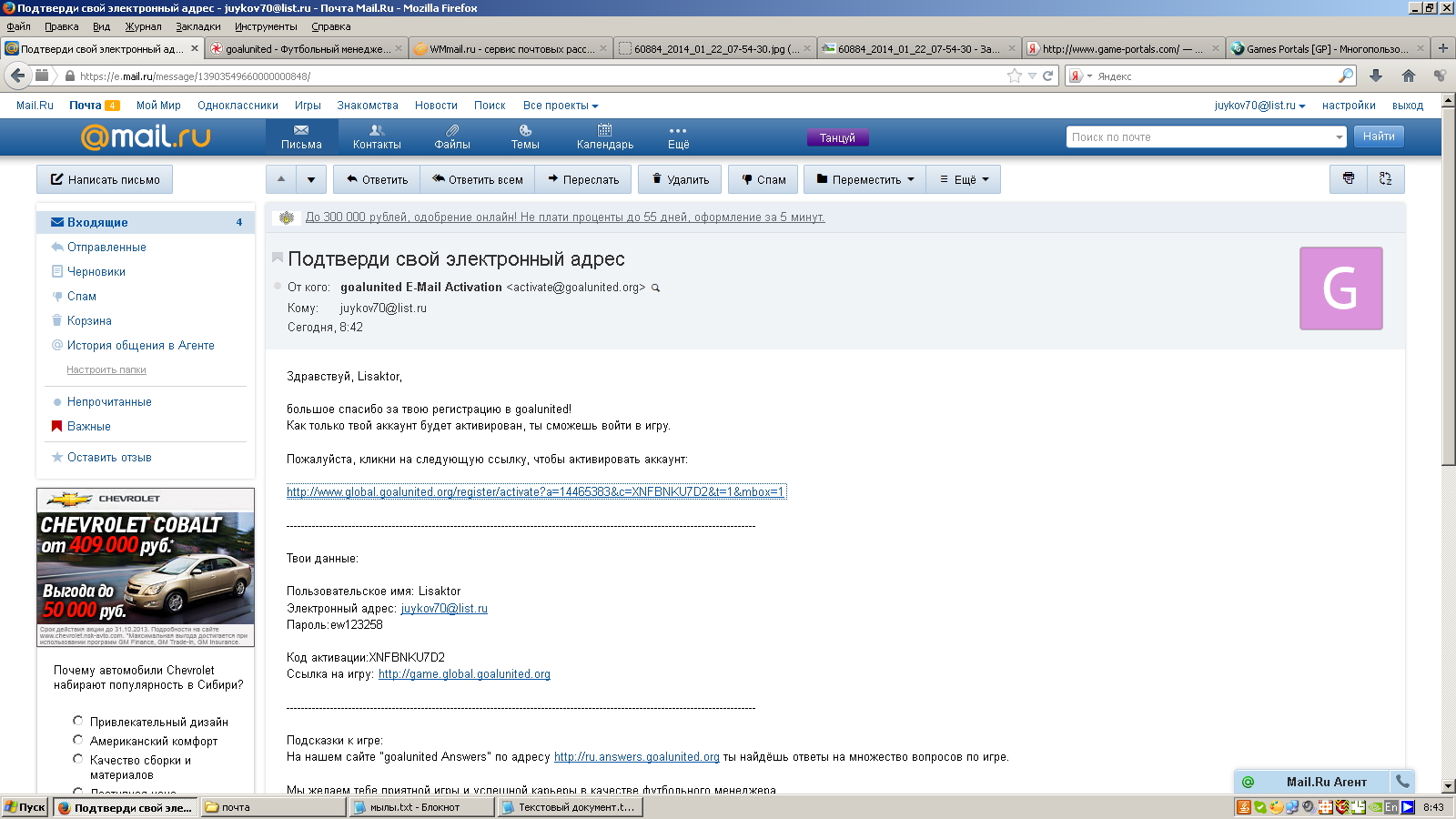Image resolution: width=1456 pixels, height=819 pixels.
Task: Click the bookmarks icon left of address bar
Action: (42, 76)
